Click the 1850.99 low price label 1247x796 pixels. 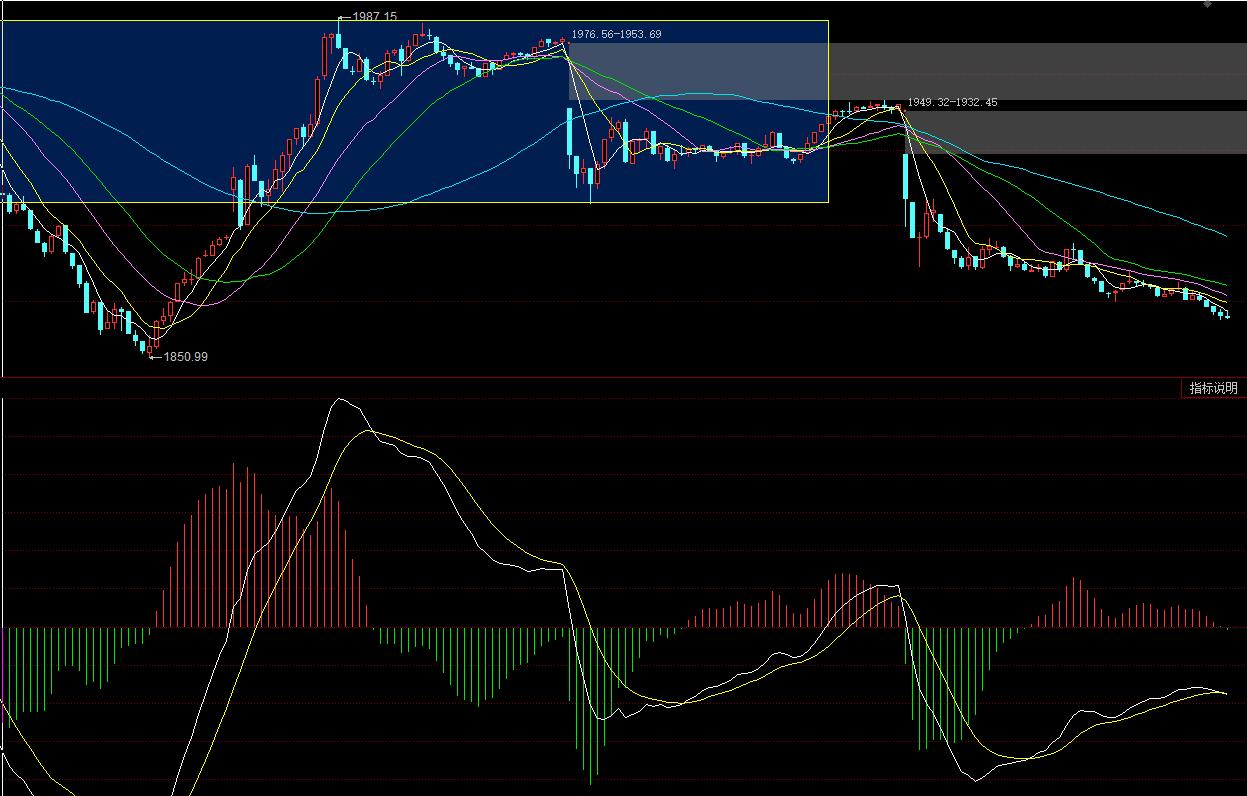point(186,356)
